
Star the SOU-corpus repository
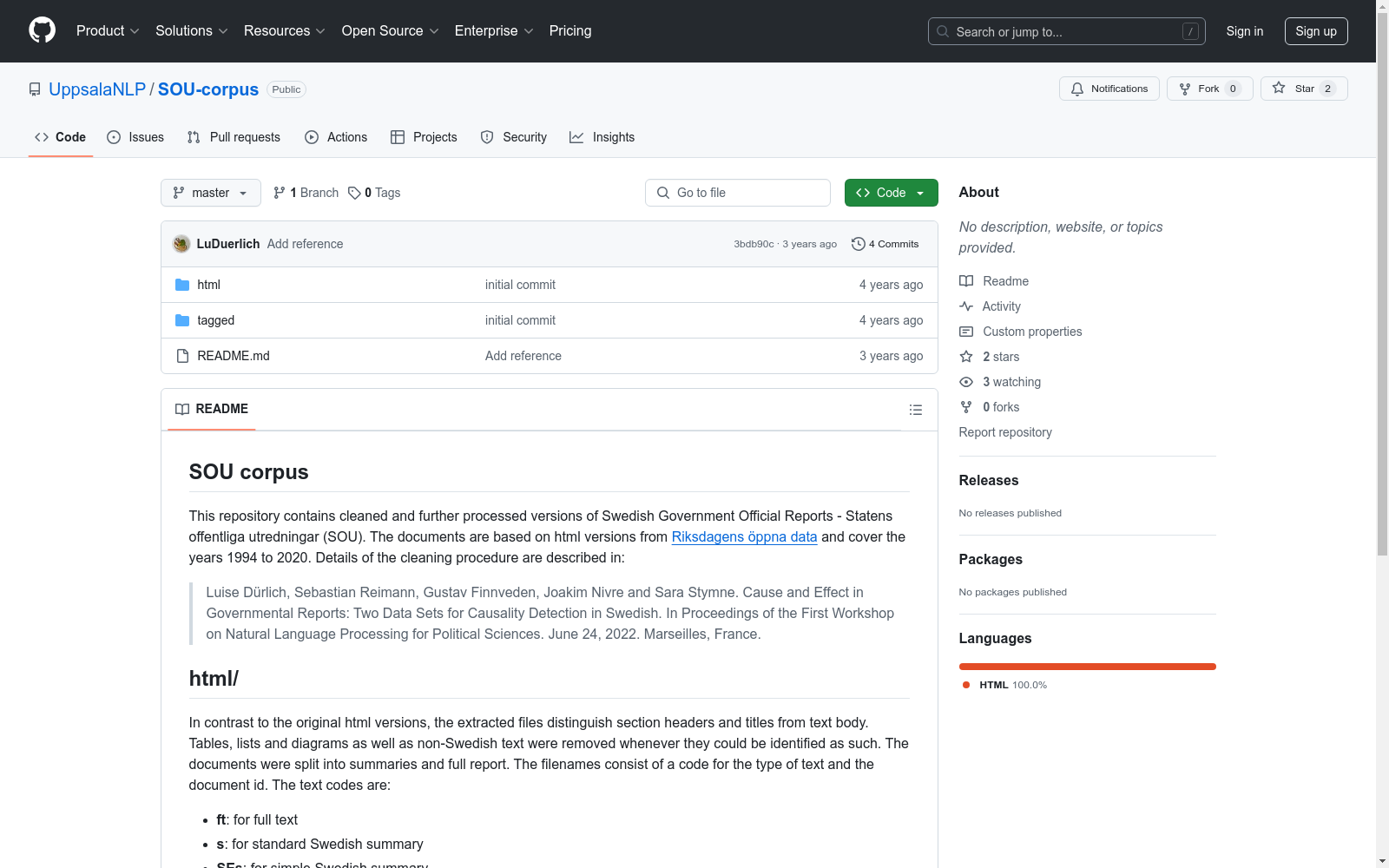pos(1304,89)
